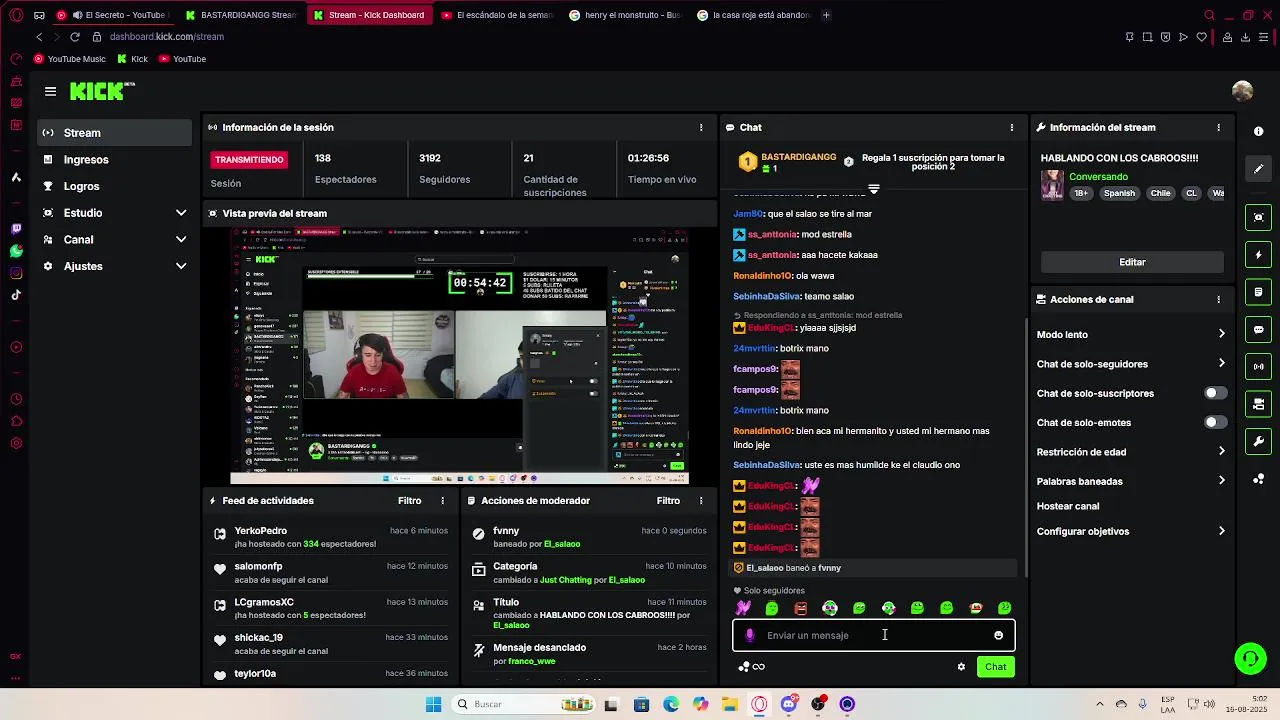The image size is (1280, 720).
Task: Open the YouTube Music bookmark
Action: click(70, 59)
